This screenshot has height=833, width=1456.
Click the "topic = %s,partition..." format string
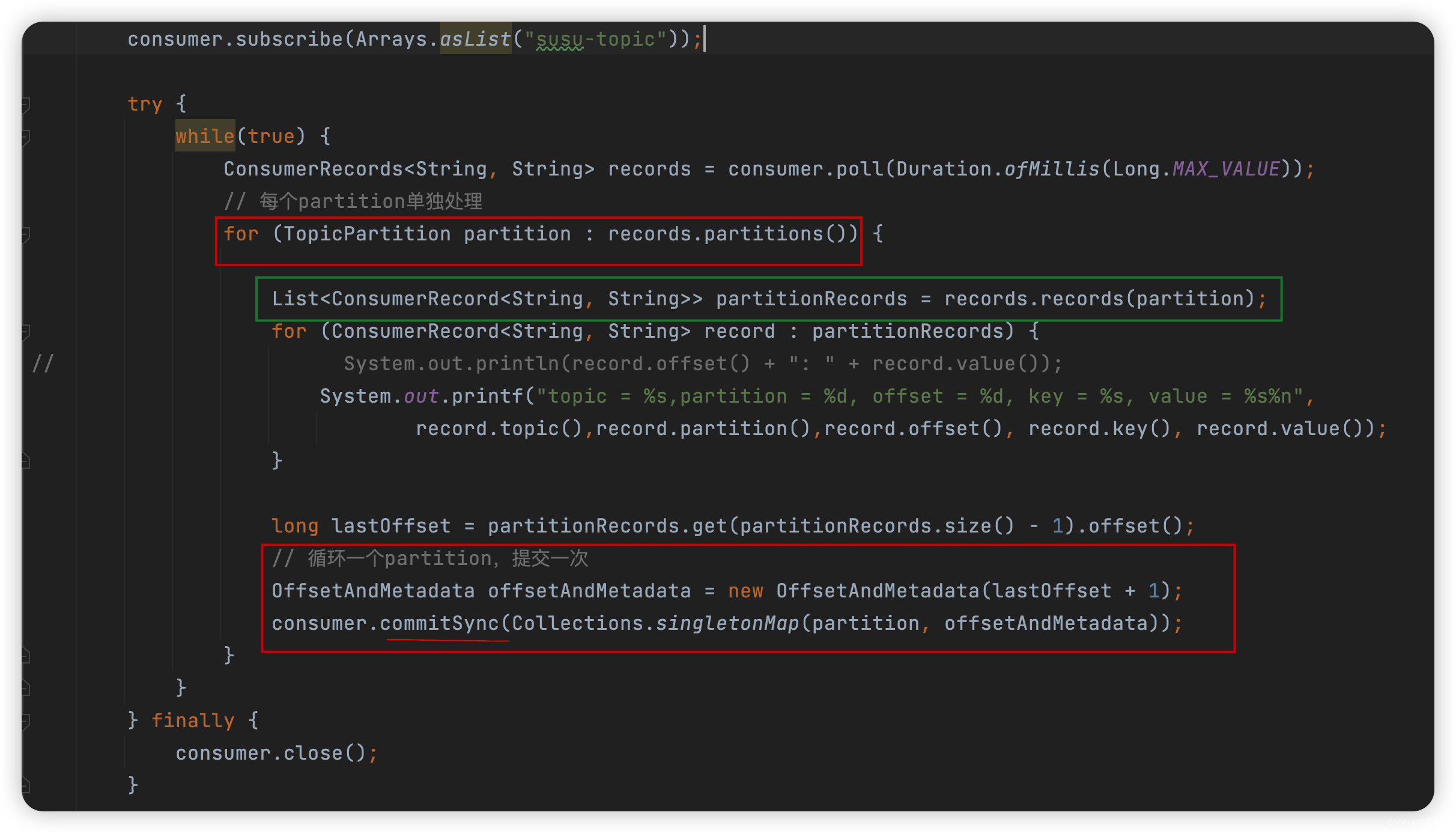pos(920,397)
